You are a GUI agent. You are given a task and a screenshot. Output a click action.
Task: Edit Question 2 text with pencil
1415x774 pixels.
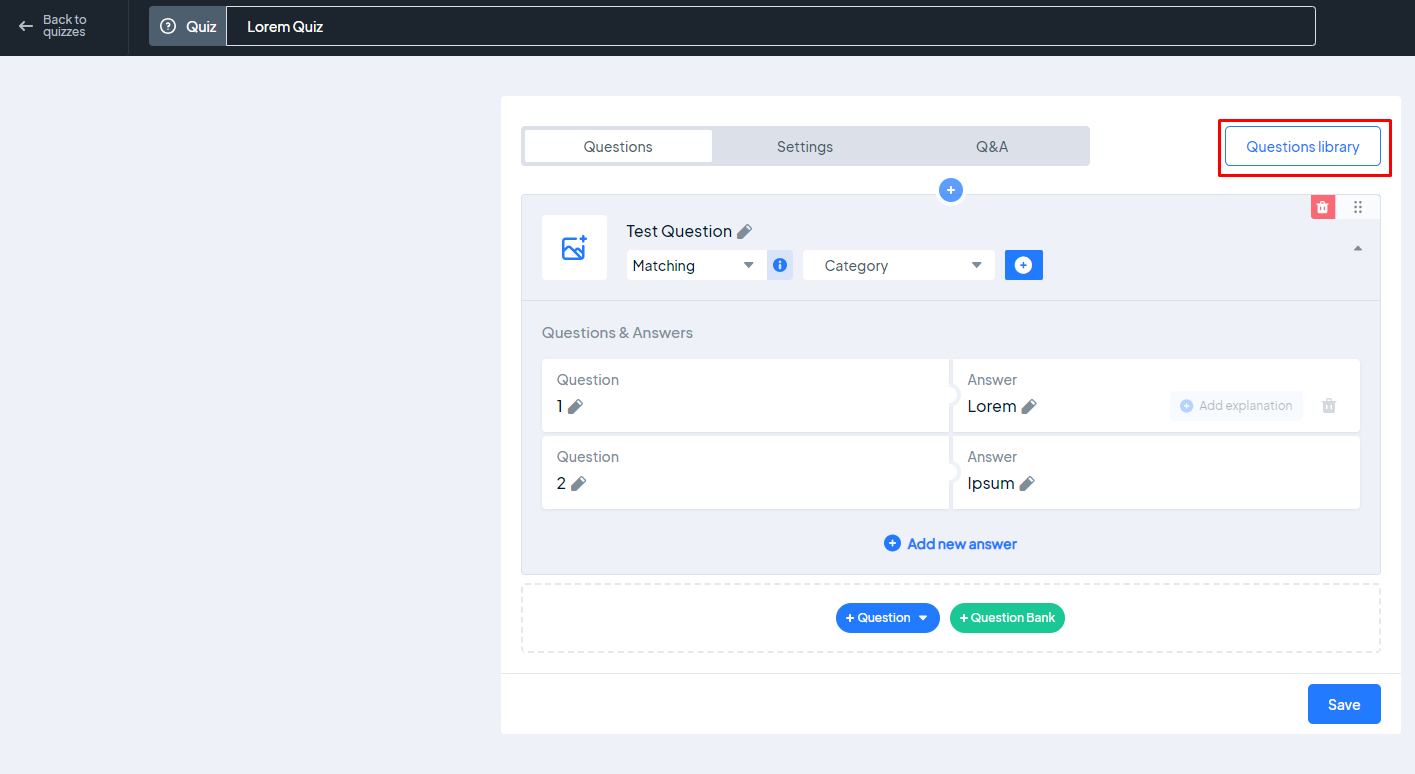click(x=578, y=483)
